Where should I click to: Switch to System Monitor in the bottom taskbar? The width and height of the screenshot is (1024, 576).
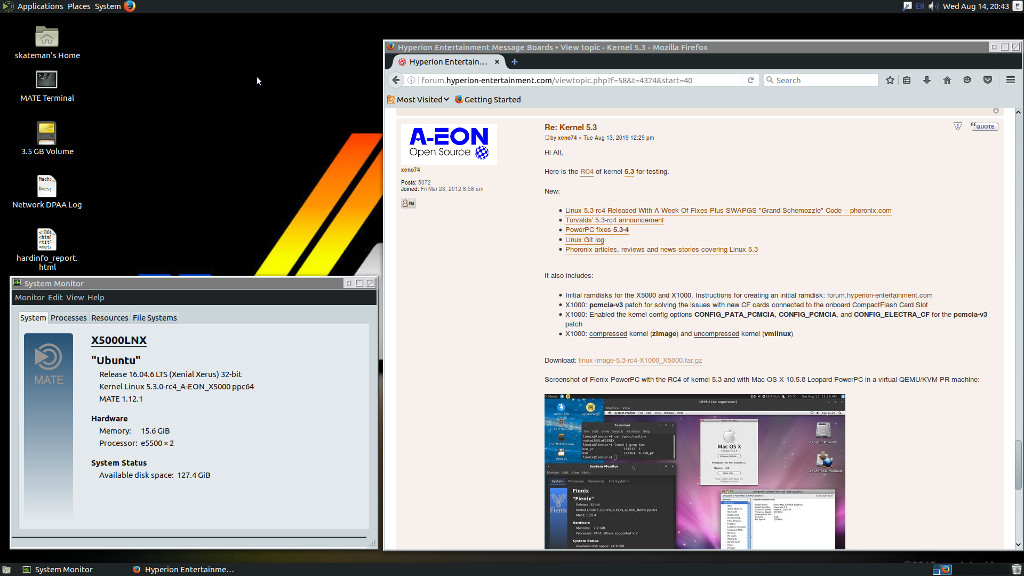coord(57,569)
